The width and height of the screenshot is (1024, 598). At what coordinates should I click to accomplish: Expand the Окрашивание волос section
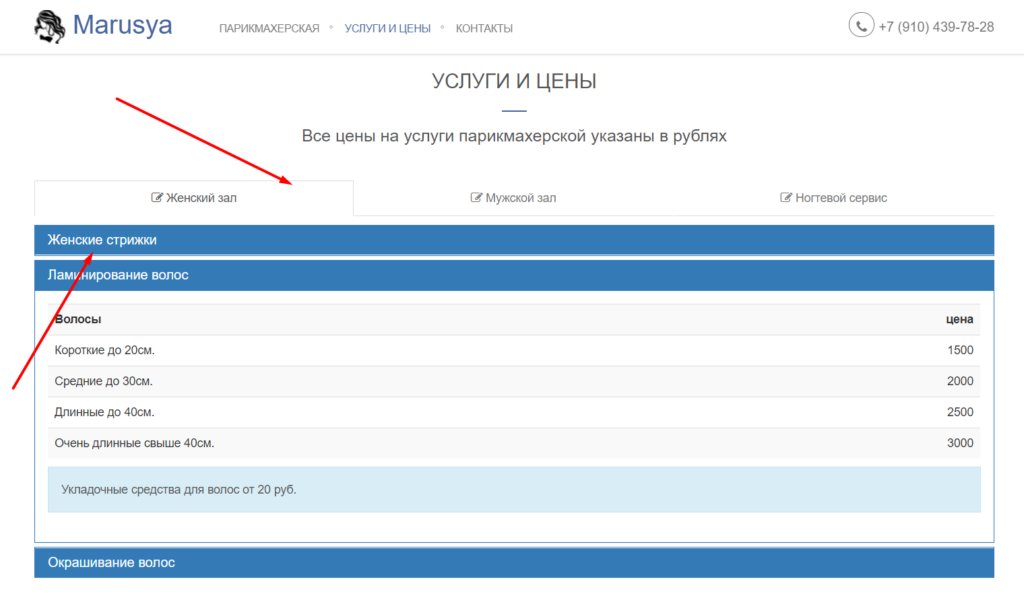(514, 562)
